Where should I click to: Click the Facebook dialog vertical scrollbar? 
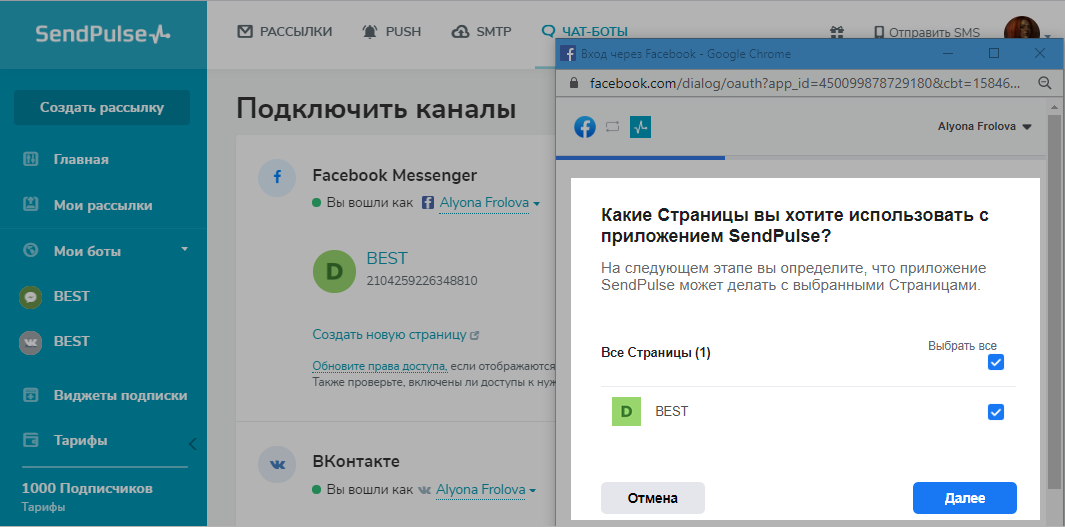pyautogui.click(x=1054, y=300)
